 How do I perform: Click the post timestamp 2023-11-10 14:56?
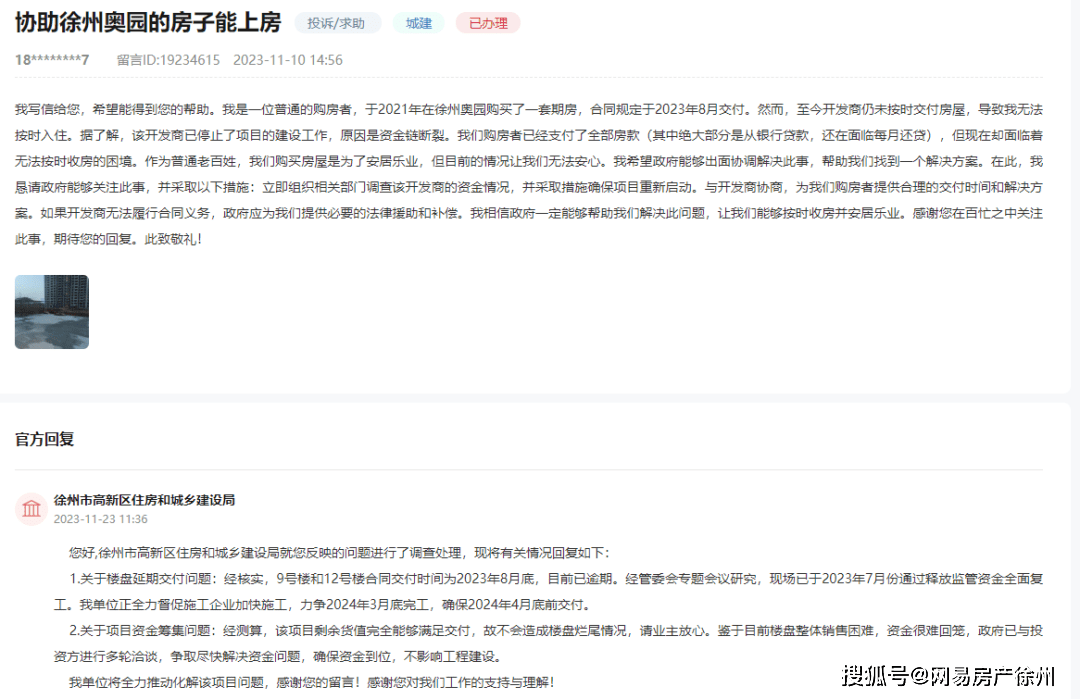click(x=288, y=60)
